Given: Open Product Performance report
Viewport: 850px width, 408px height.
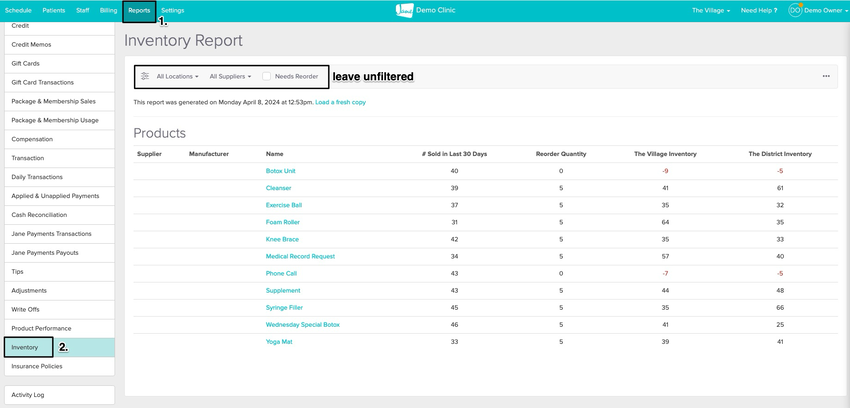Looking at the screenshot, I should [41, 328].
